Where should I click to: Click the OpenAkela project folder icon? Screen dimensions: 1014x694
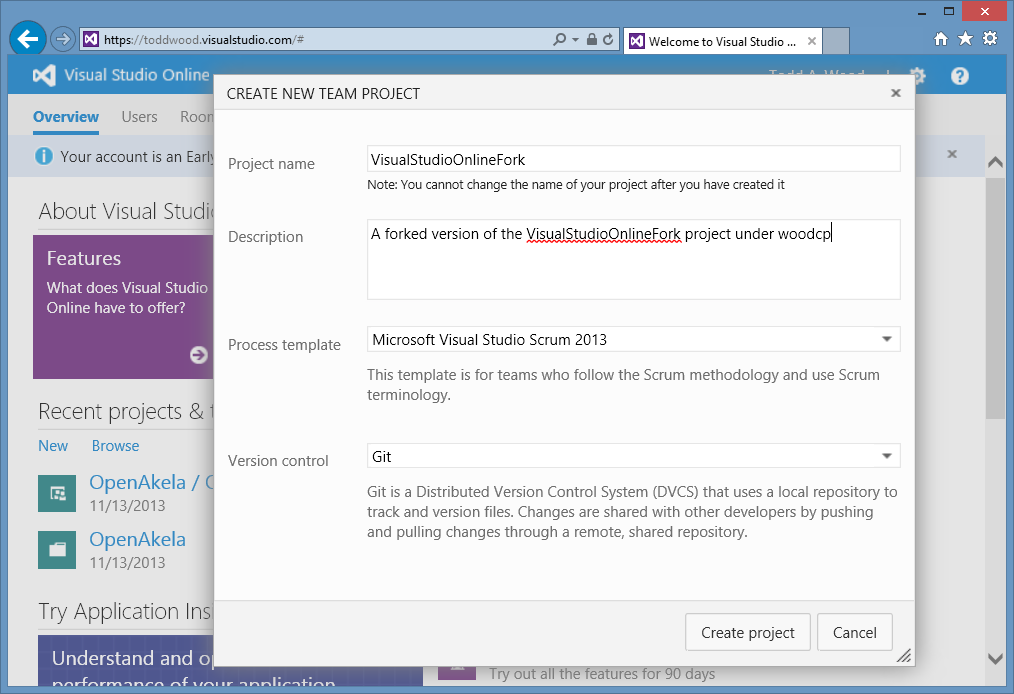tap(57, 550)
